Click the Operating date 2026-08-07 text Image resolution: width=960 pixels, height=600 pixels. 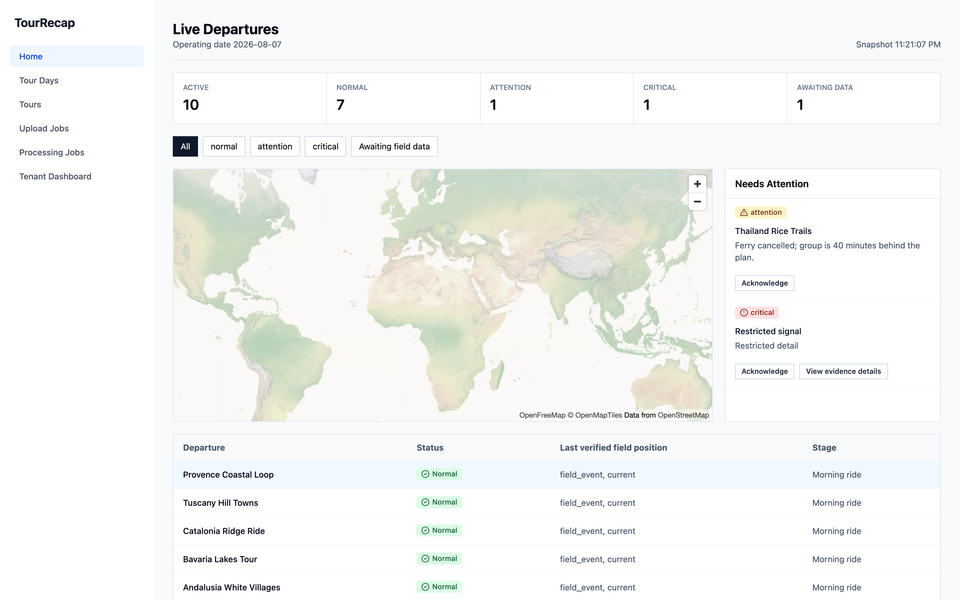click(227, 45)
